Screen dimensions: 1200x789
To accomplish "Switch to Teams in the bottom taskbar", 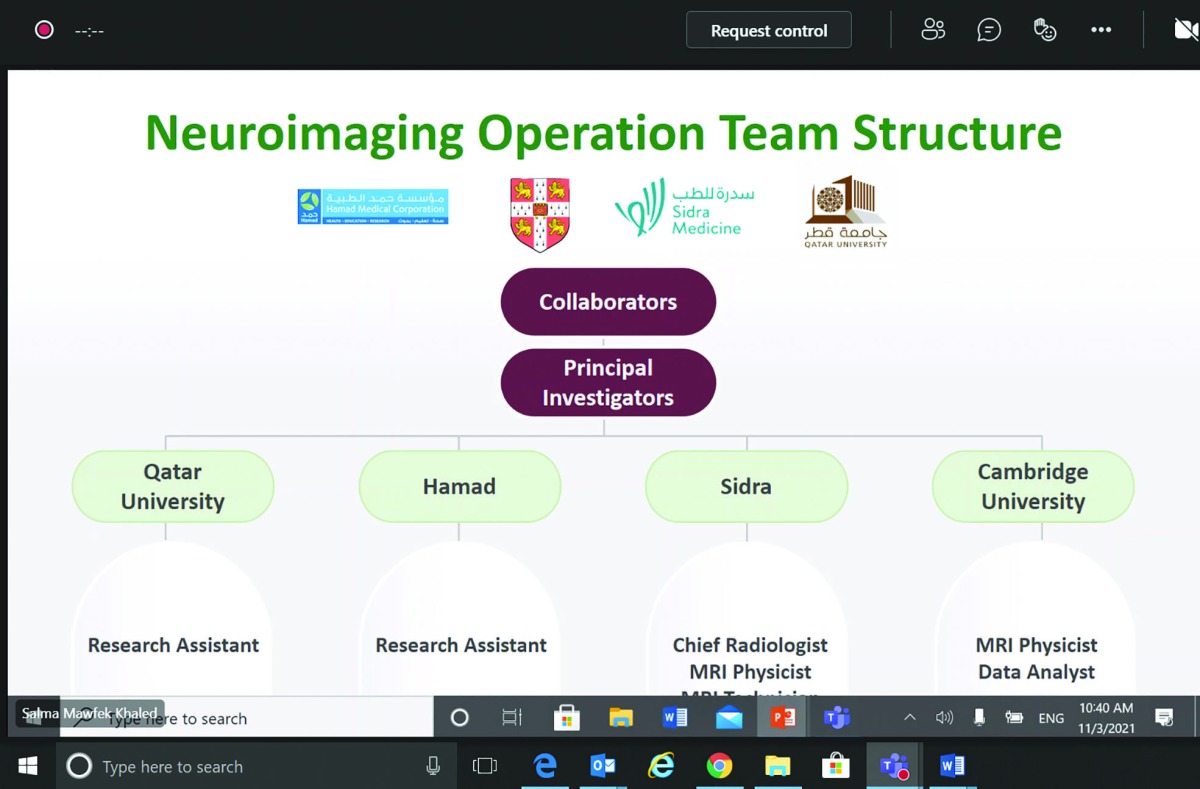I will coord(893,766).
